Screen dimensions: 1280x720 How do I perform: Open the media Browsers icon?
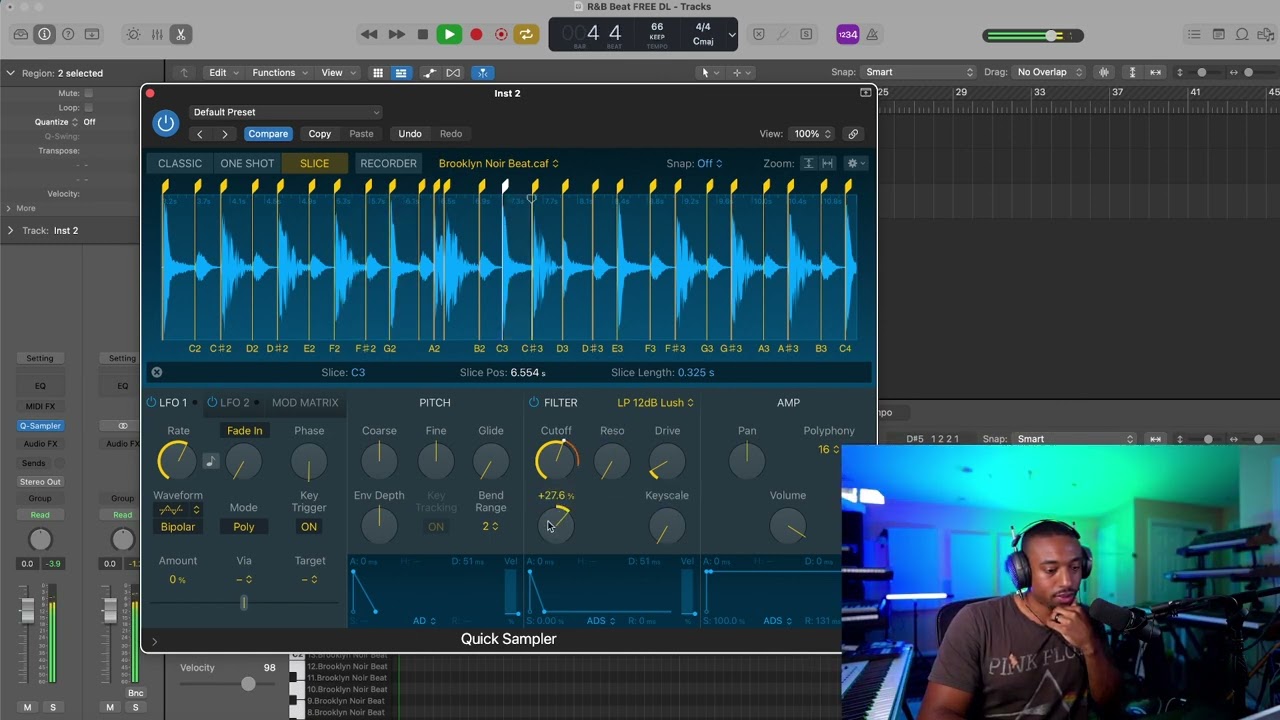point(1266,34)
